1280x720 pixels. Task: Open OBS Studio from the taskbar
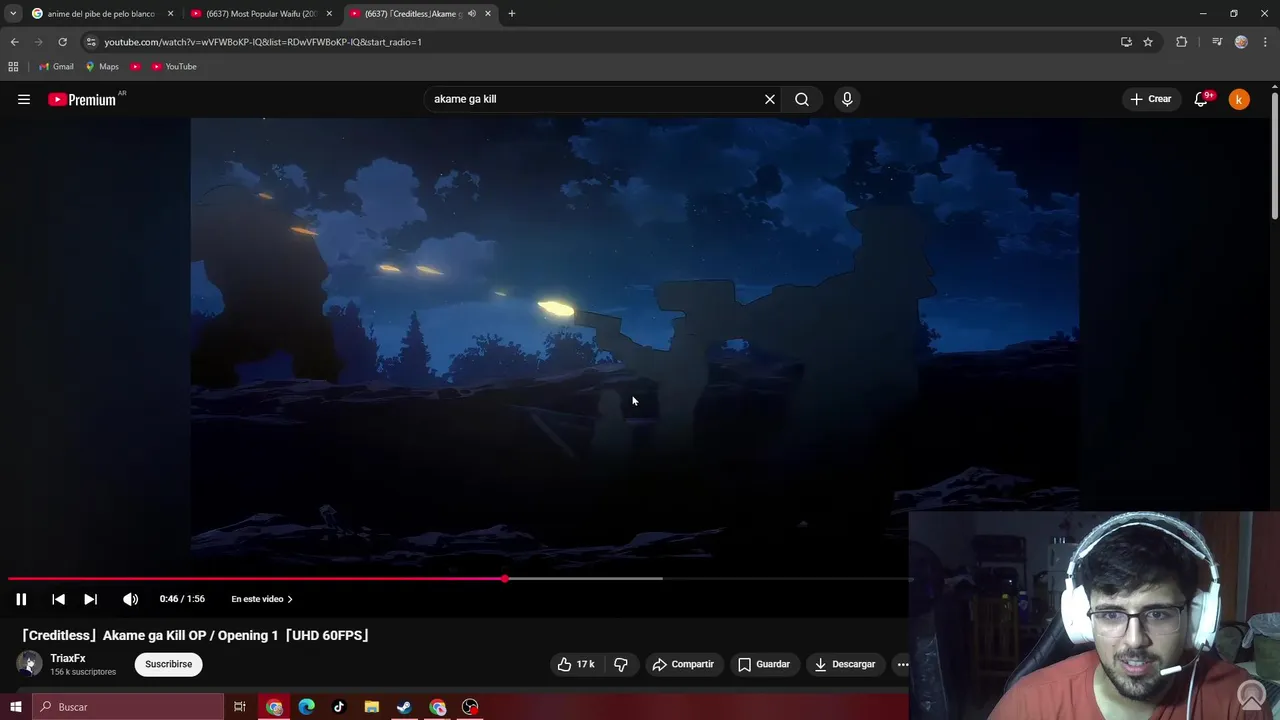(470, 707)
